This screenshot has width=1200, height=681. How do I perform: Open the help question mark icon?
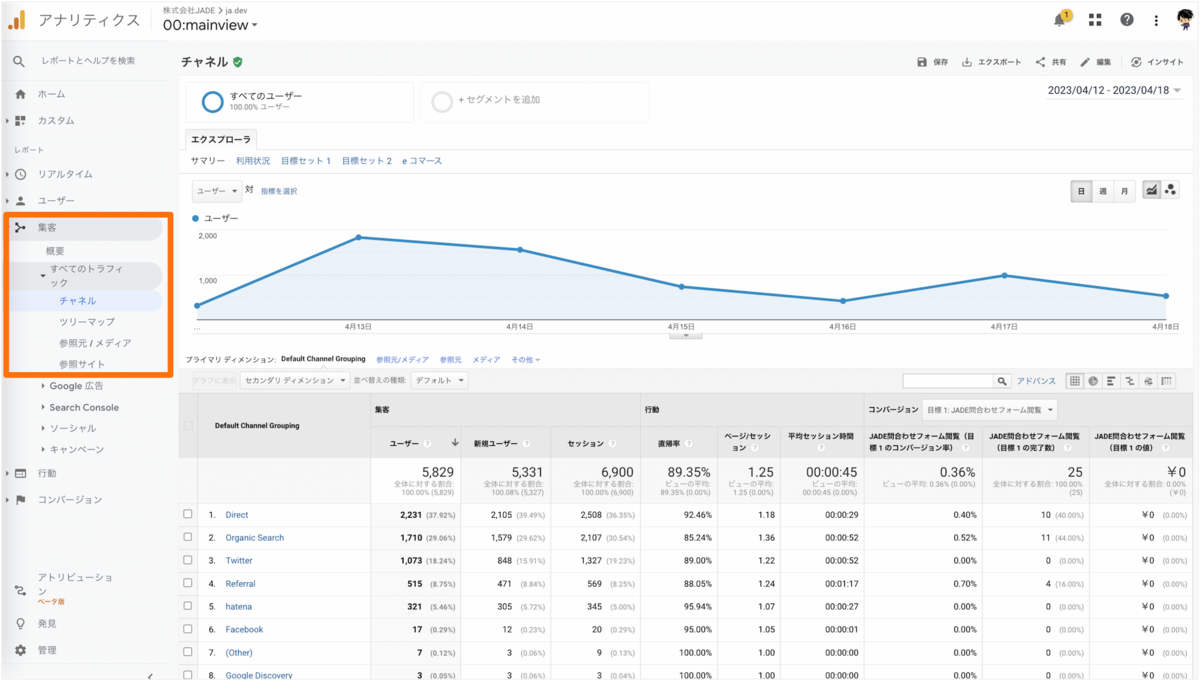point(1127,20)
